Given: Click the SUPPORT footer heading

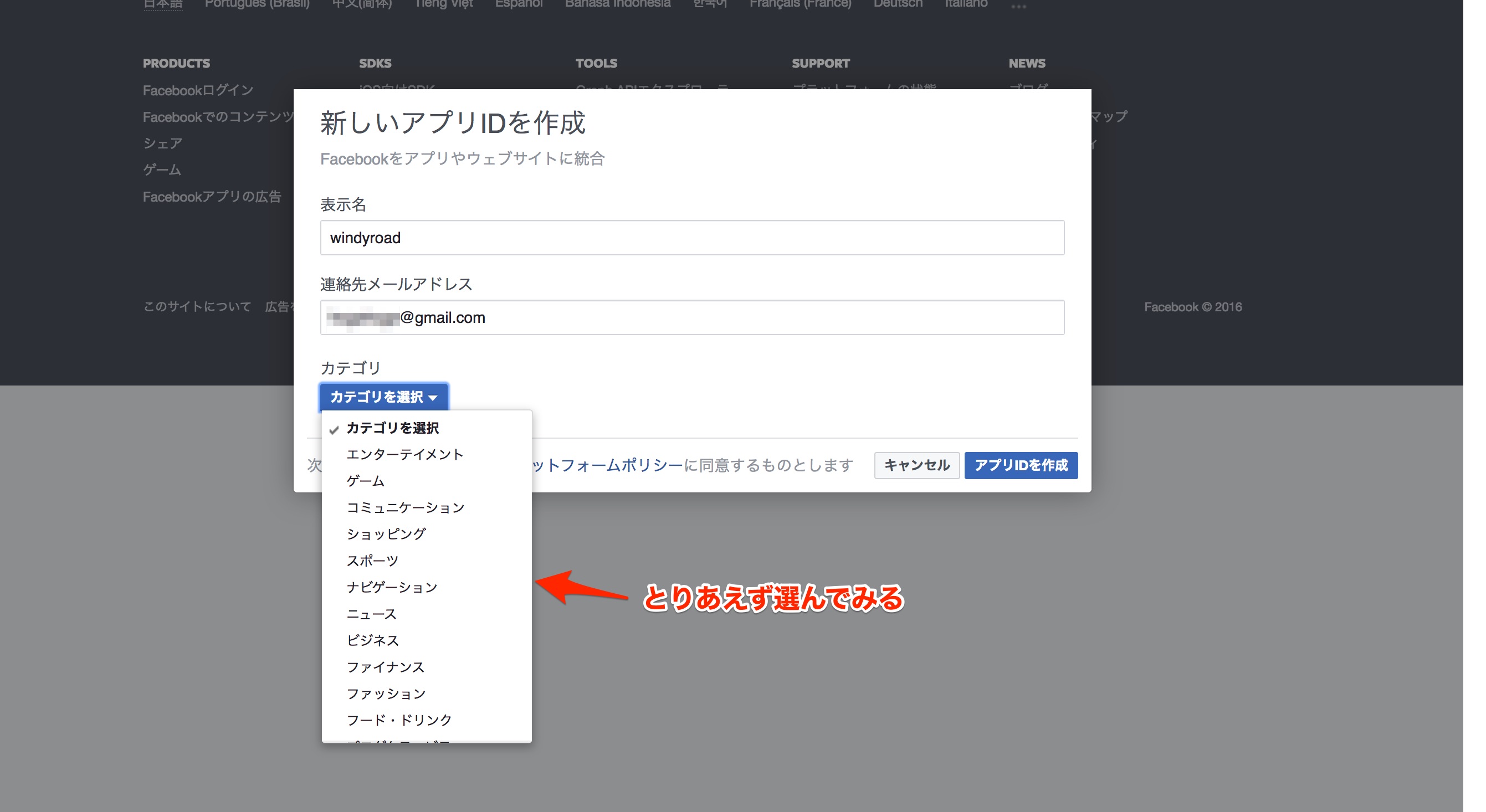Looking at the screenshot, I should click(x=821, y=63).
